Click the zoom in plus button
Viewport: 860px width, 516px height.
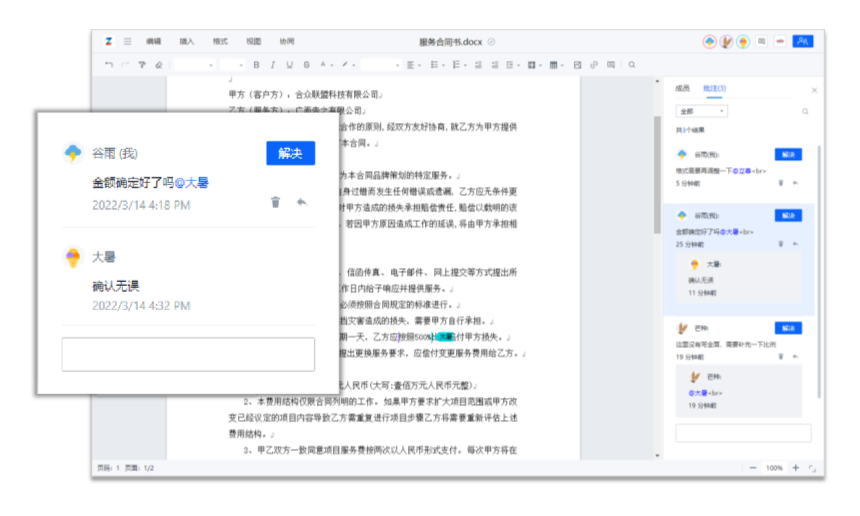796,468
